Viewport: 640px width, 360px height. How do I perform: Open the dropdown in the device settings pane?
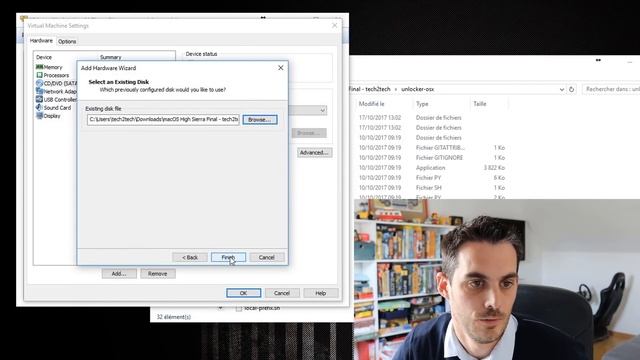click(322, 110)
